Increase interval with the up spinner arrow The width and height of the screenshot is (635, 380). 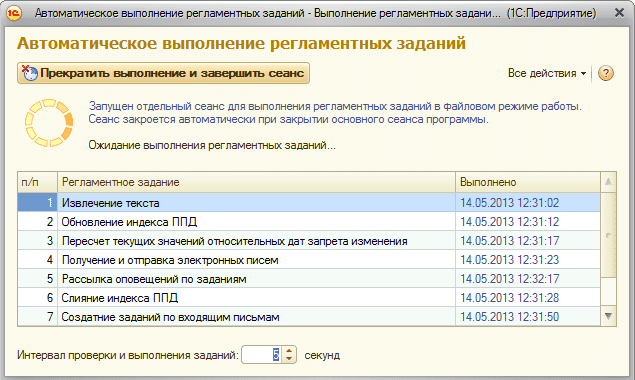(289, 351)
